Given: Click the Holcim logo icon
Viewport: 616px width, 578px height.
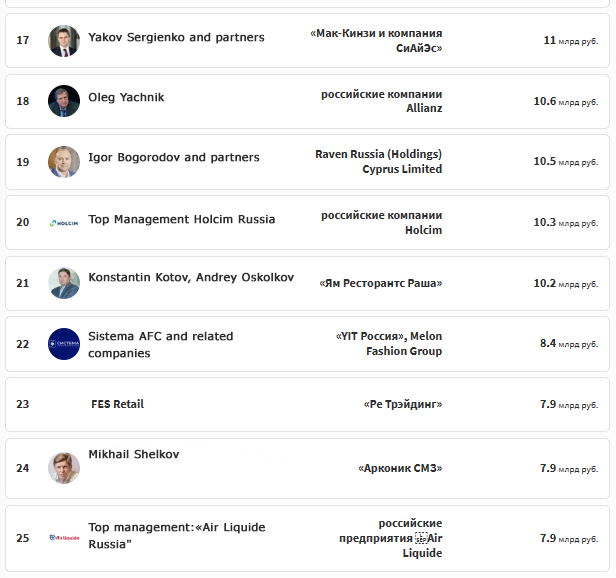Looking at the screenshot, I should [x=64, y=223].
